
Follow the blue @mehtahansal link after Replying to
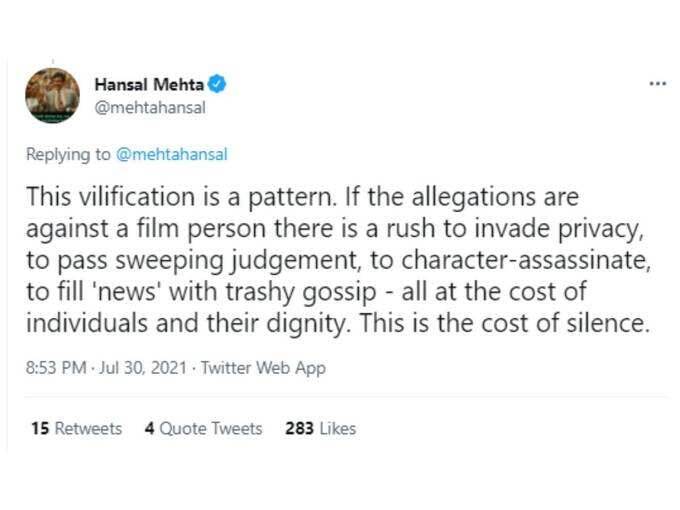172,154
